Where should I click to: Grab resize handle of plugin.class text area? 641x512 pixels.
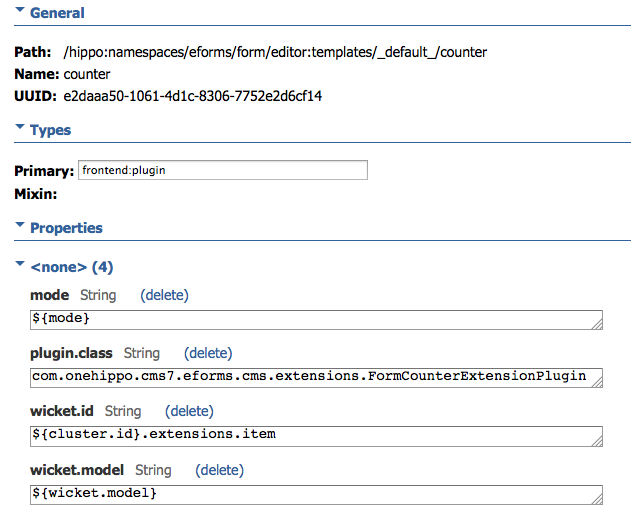597,382
